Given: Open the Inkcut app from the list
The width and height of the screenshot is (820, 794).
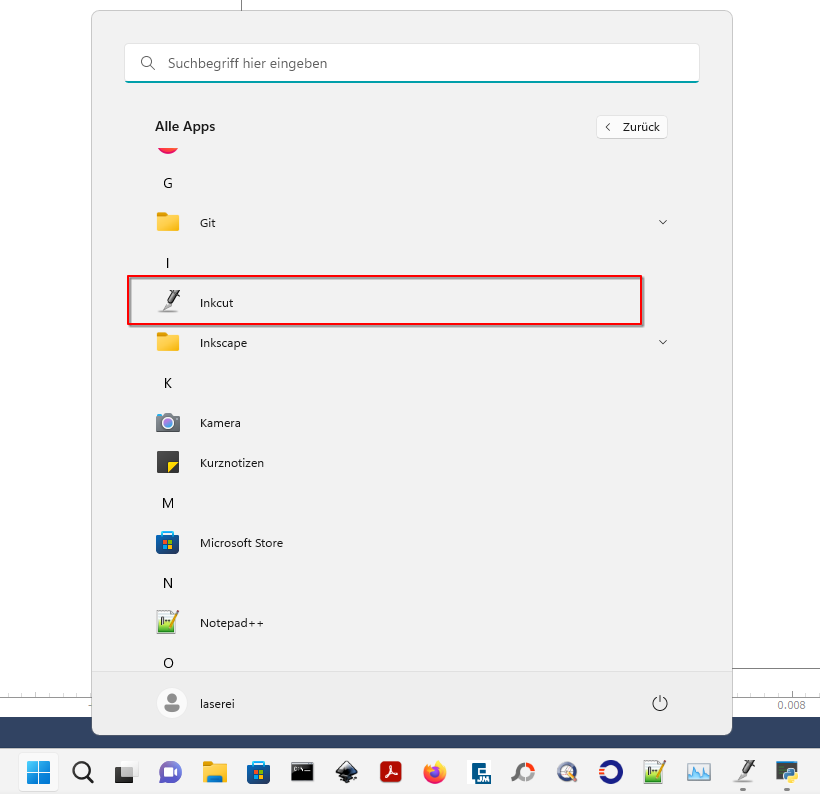Looking at the screenshot, I should click(384, 302).
